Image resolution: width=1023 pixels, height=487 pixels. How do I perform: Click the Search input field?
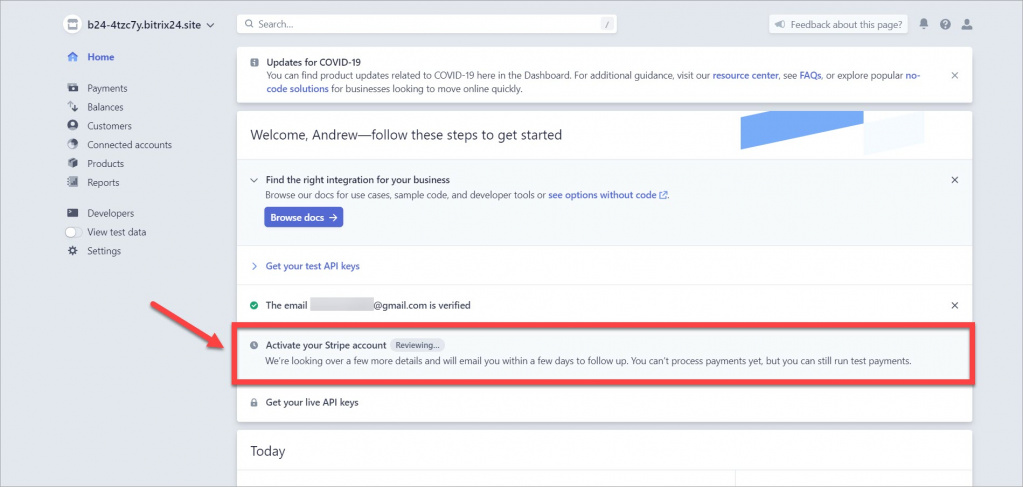(427, 24)
